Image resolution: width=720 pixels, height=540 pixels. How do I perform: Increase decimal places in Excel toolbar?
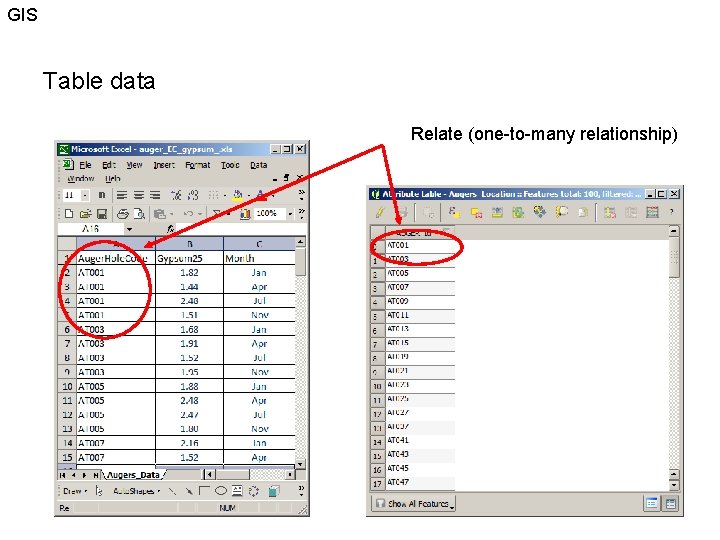pyautogui.click(x=176, y=195)
